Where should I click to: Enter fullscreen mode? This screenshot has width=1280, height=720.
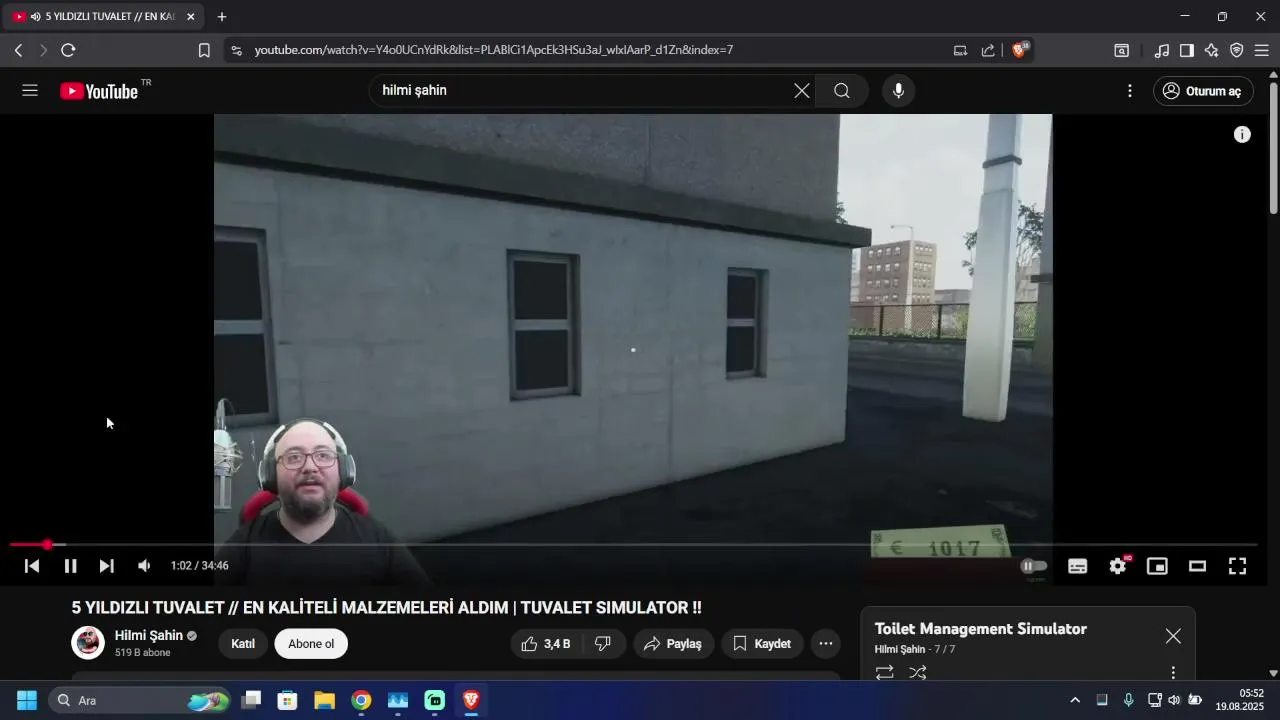coord(1237,566)
